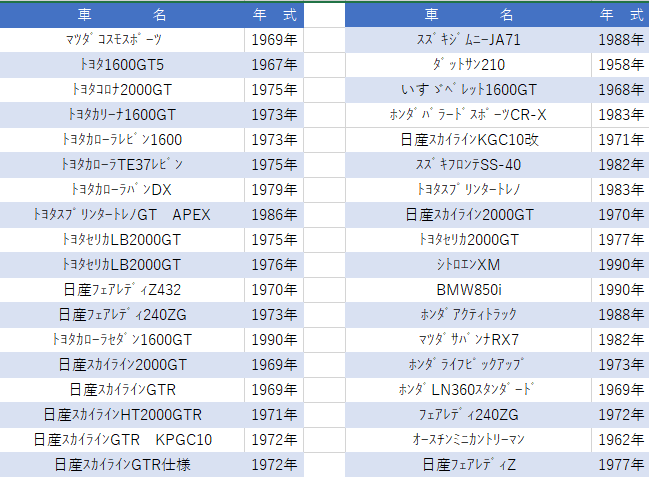Select the cell トヨタカローラバンDX
649x477 pixels.
(122, 190)
